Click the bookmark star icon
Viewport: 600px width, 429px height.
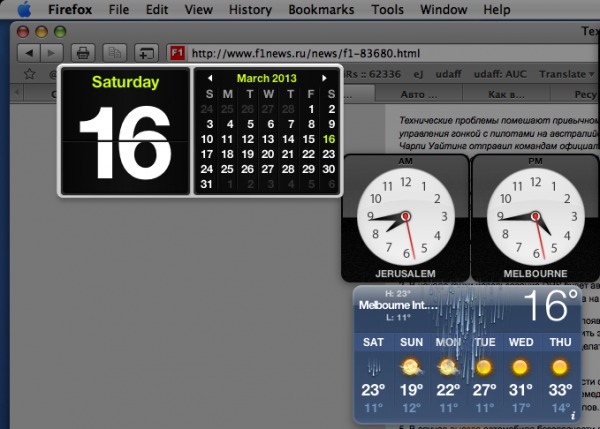pos(29,73)
